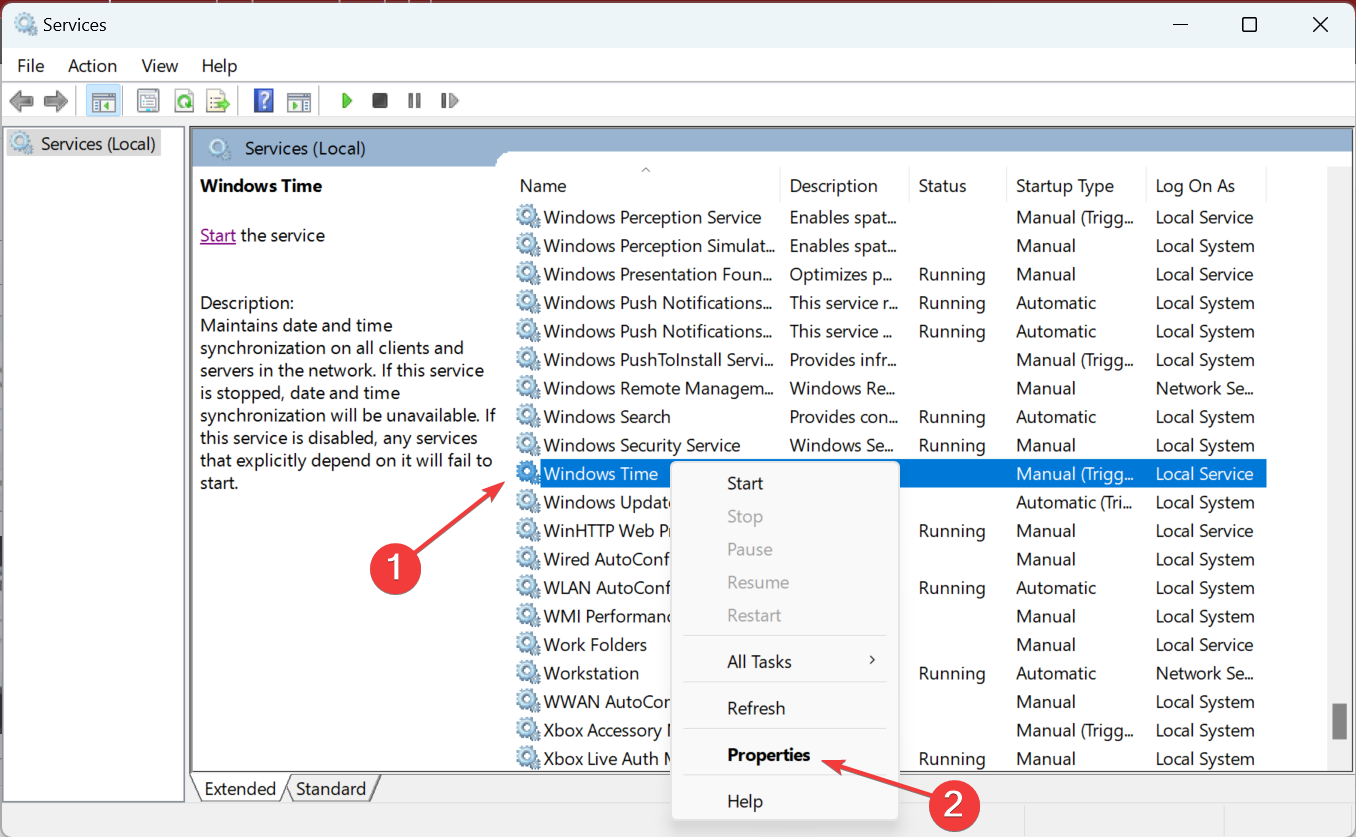Toggle Show/Hide Console Tree button

pyautogui.click(x=103, y=101)
